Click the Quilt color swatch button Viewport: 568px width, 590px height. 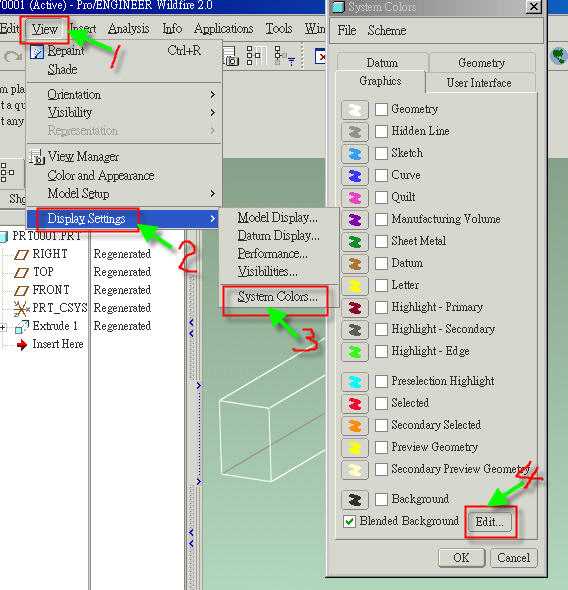355,198
